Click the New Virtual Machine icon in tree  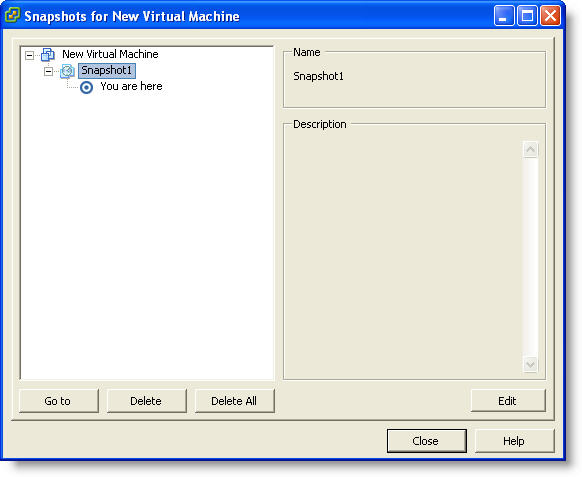(48, 55)
